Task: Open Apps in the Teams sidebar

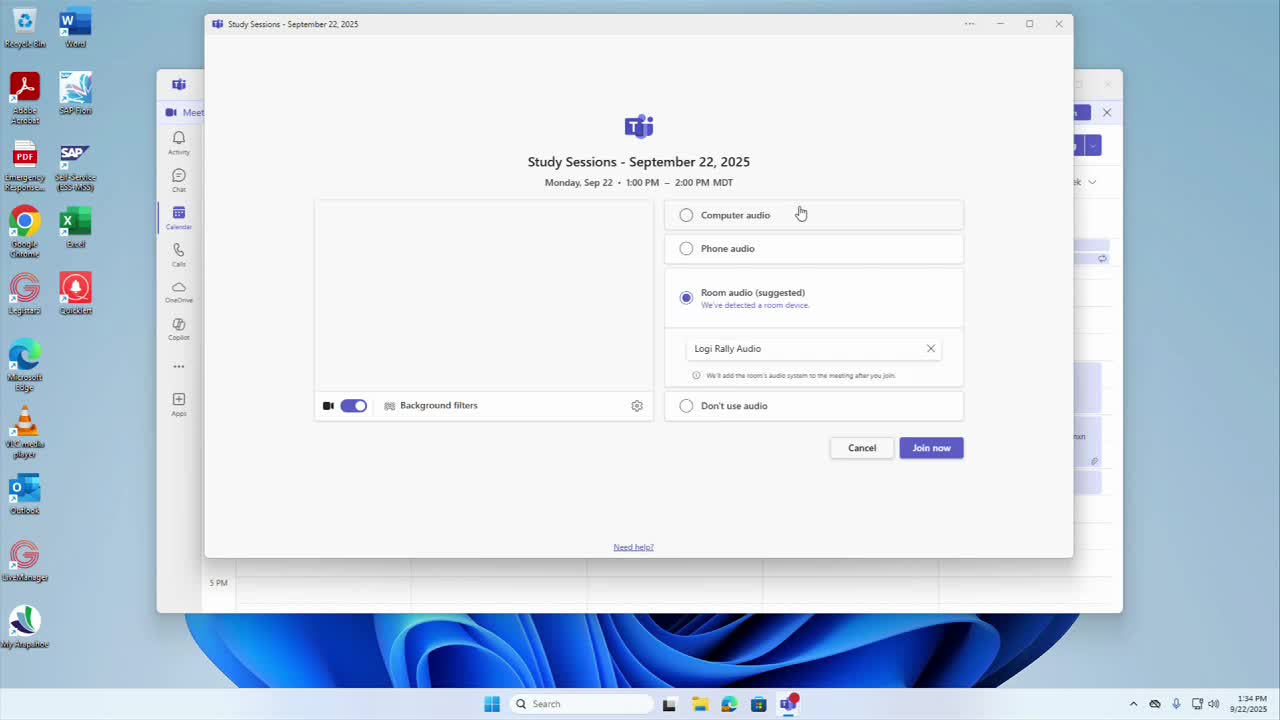Action: [178, 404]
